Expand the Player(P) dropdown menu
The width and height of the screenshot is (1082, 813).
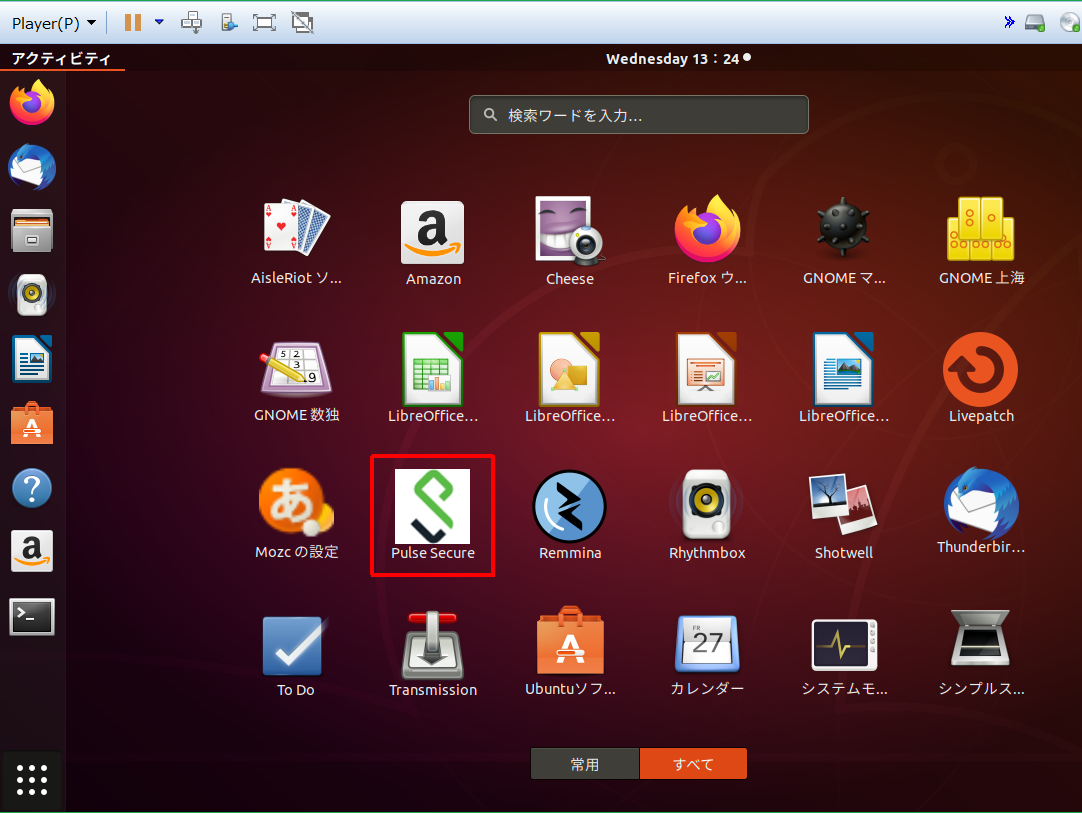[x=54, y=22]
